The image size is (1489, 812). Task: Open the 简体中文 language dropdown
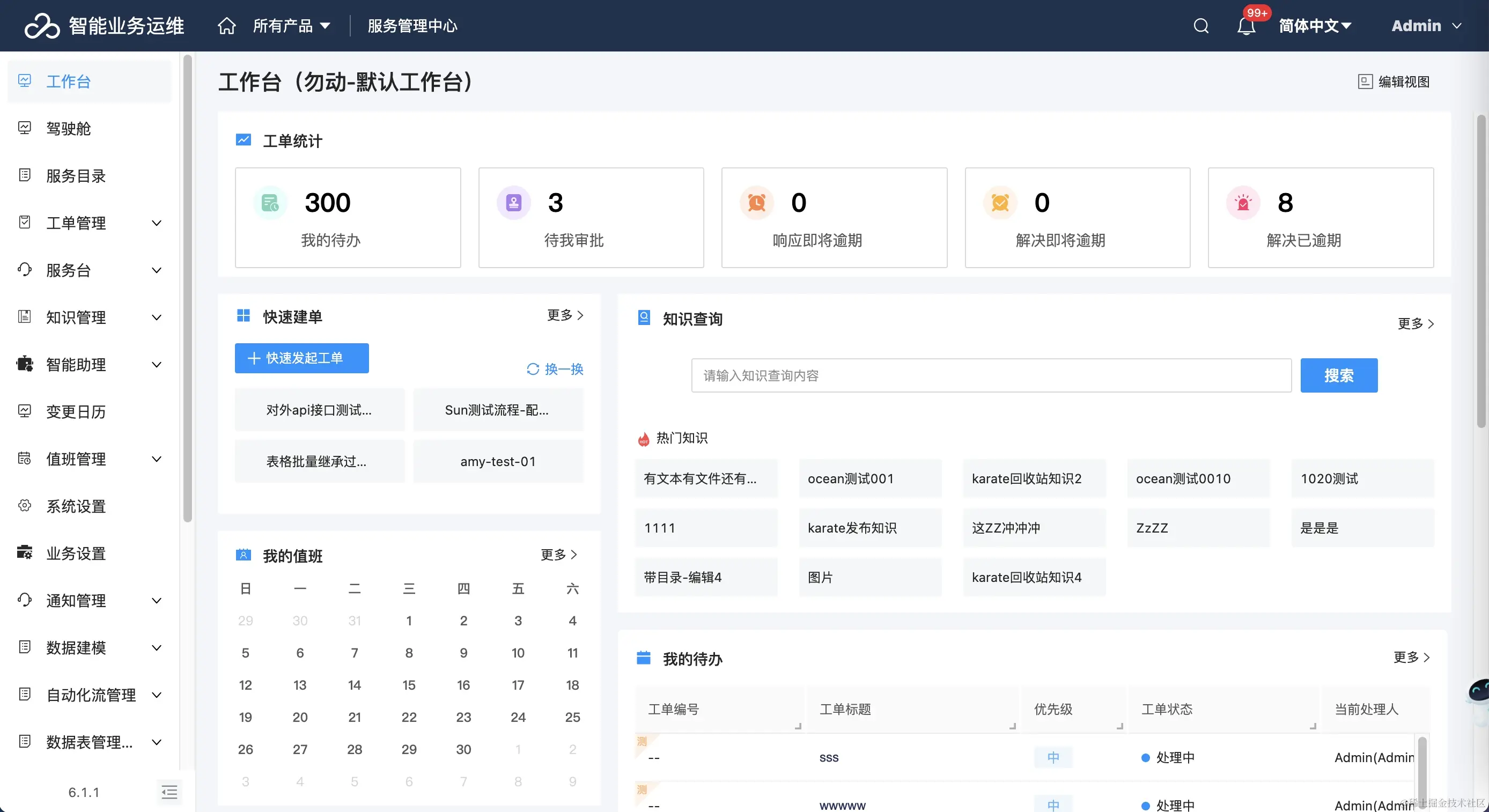[x=1315, y=26]
